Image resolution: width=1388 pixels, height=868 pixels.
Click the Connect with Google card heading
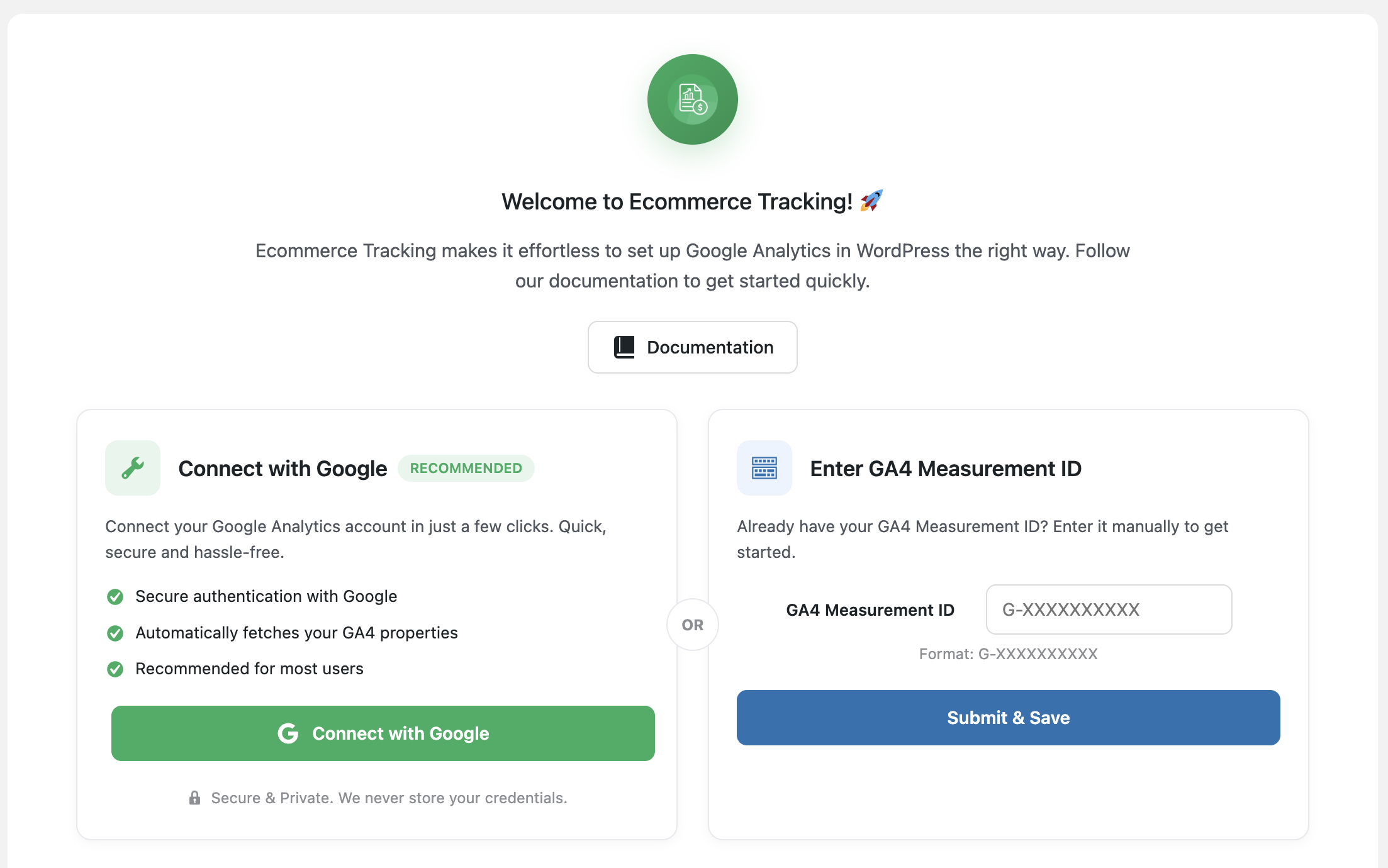click(x=283, y=469)
